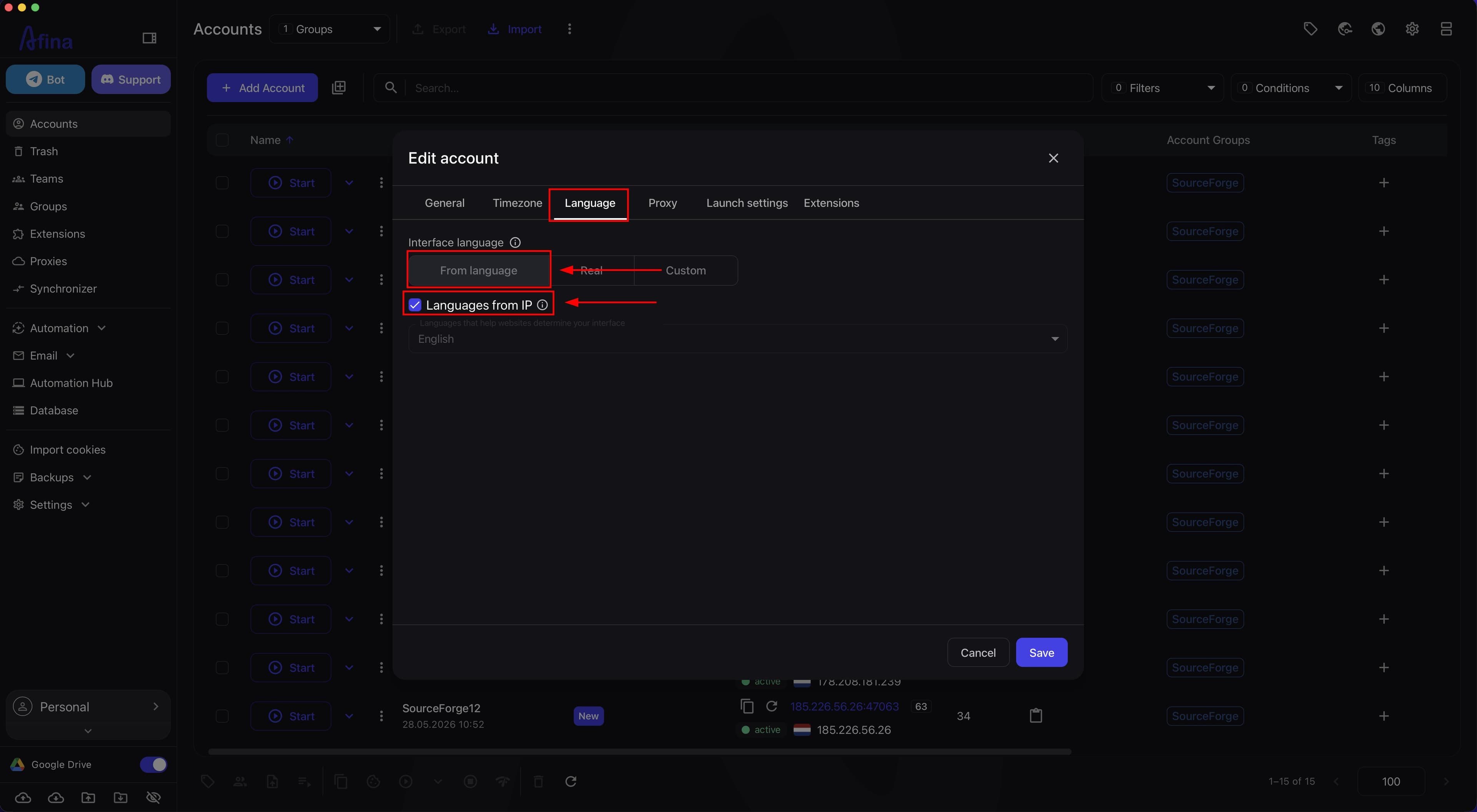Open SourceForge12 clipboard notes icon
1477x812 pixels.
click(x=1035, y=716)
